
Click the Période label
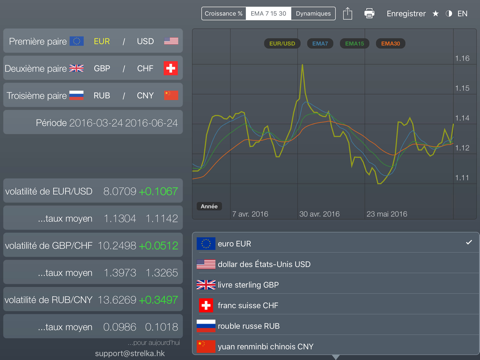pos(51,123)
